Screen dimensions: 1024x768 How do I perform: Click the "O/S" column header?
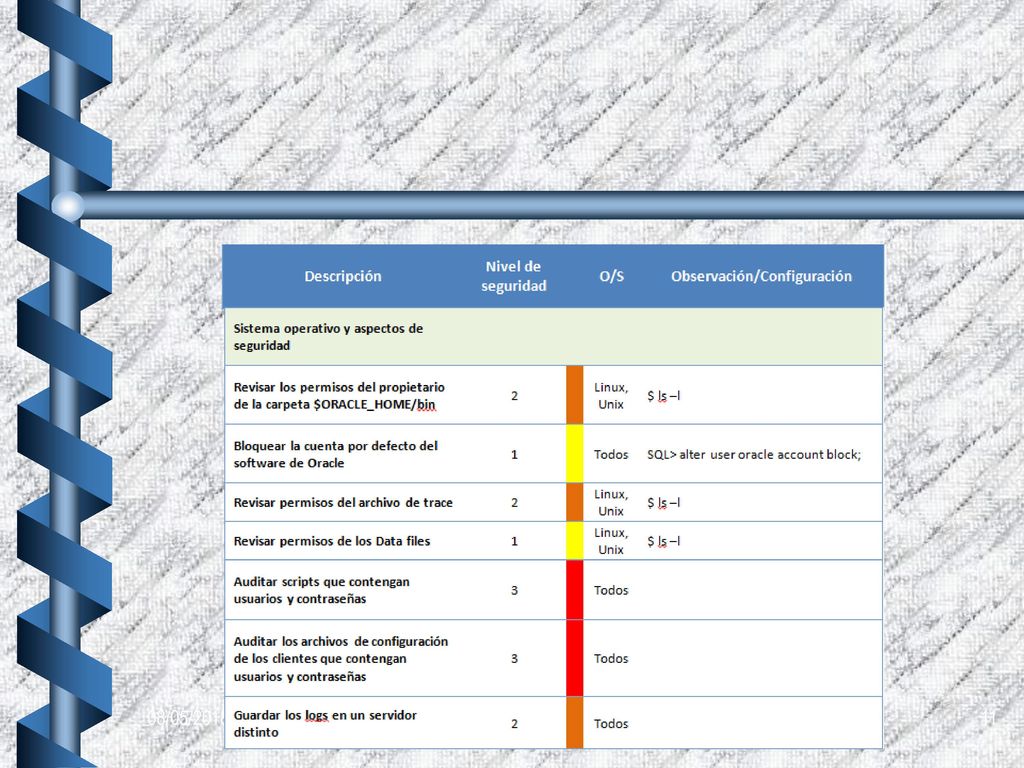click(611, 276)
